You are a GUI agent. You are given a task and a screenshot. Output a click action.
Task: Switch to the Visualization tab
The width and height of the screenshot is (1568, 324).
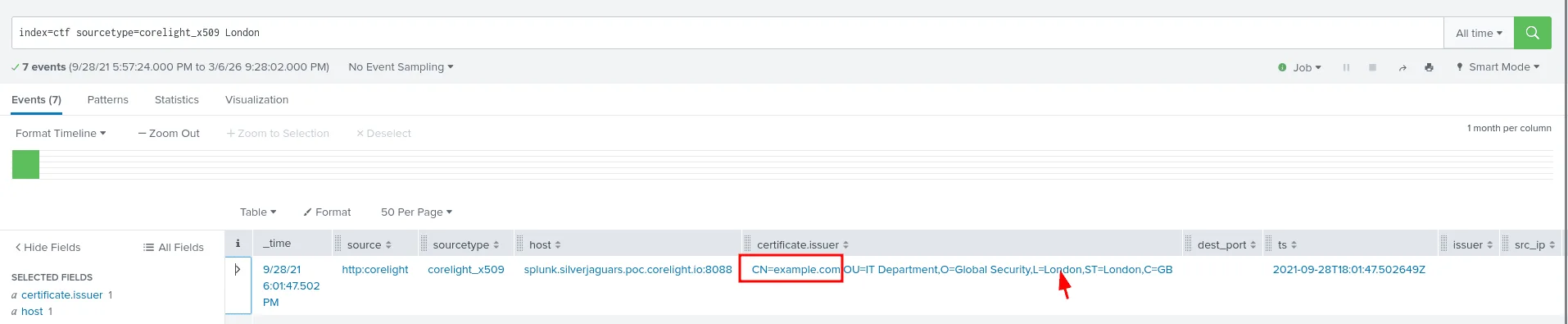256,100
